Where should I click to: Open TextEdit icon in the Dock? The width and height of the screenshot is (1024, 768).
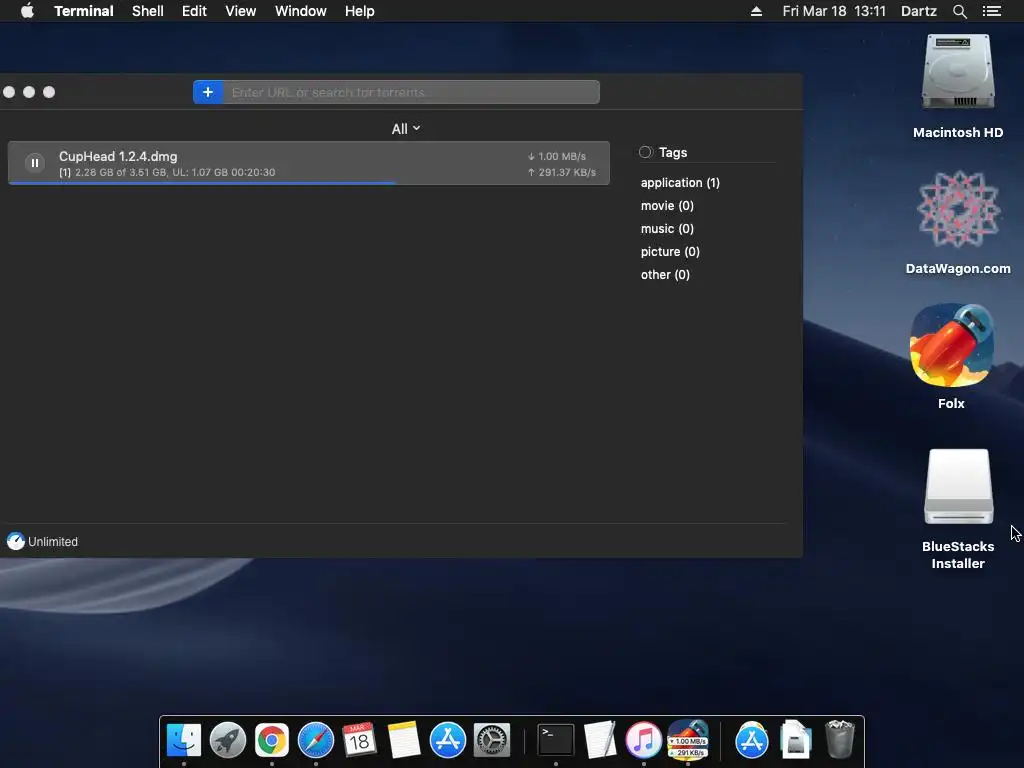coord(600,741)
